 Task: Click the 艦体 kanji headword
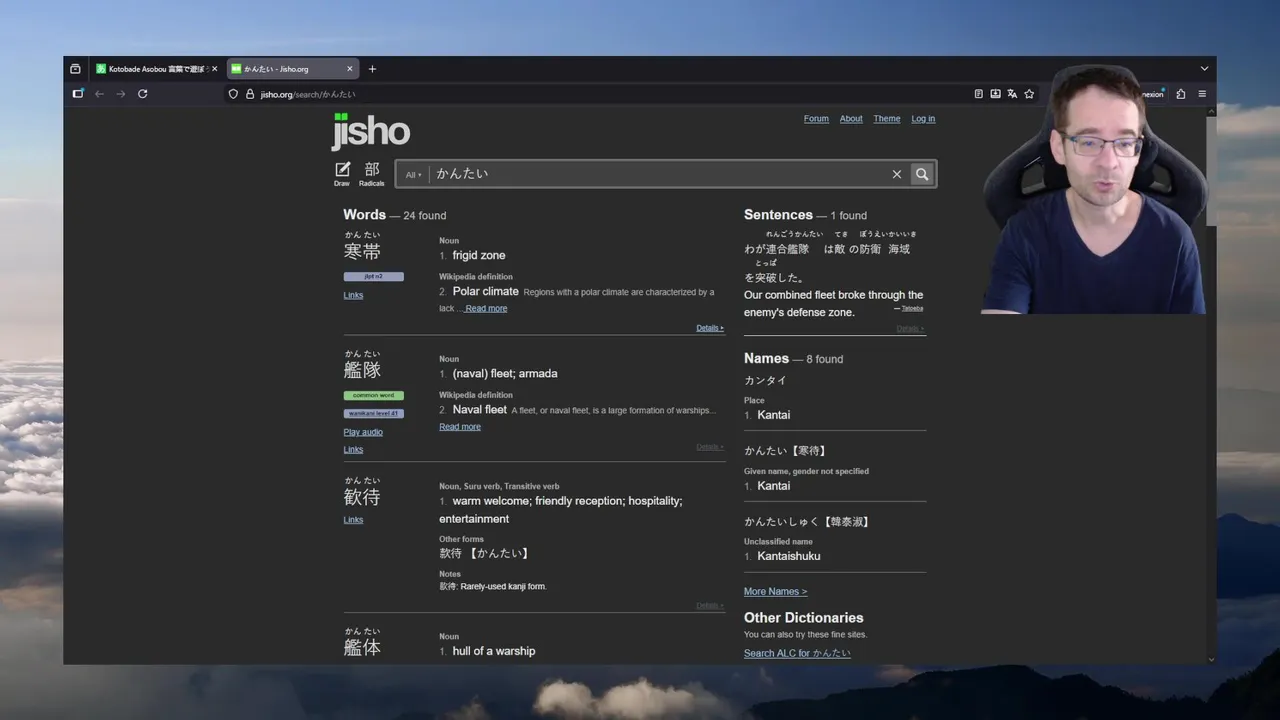[x=362, y=648]
